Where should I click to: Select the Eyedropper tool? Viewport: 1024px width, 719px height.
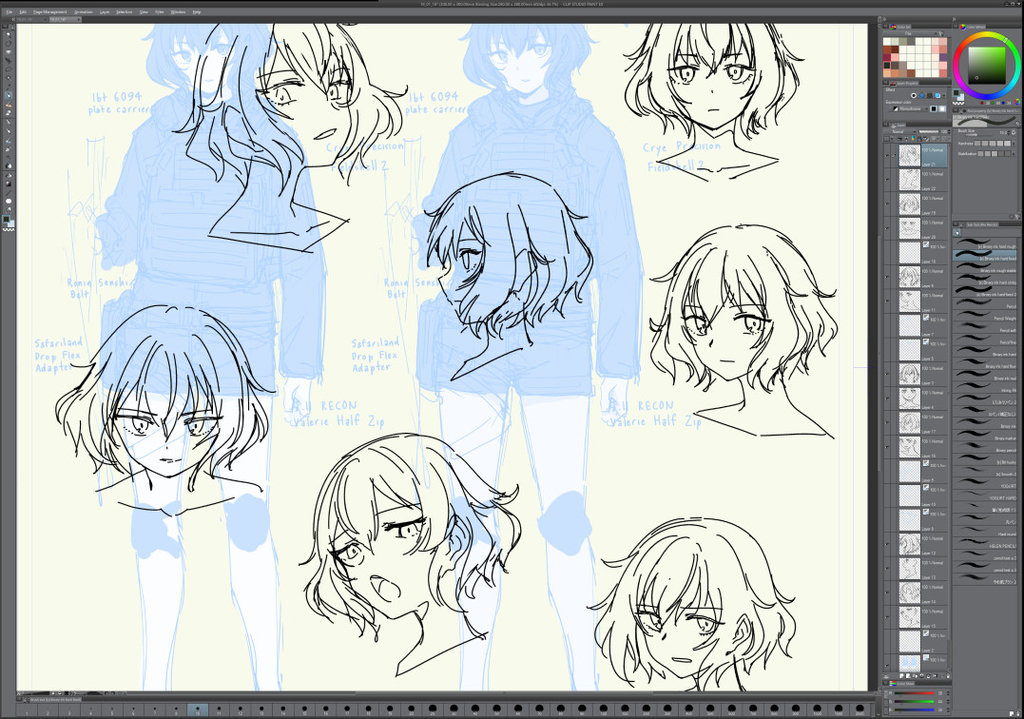pyautogui.click(x=8, y=86)
